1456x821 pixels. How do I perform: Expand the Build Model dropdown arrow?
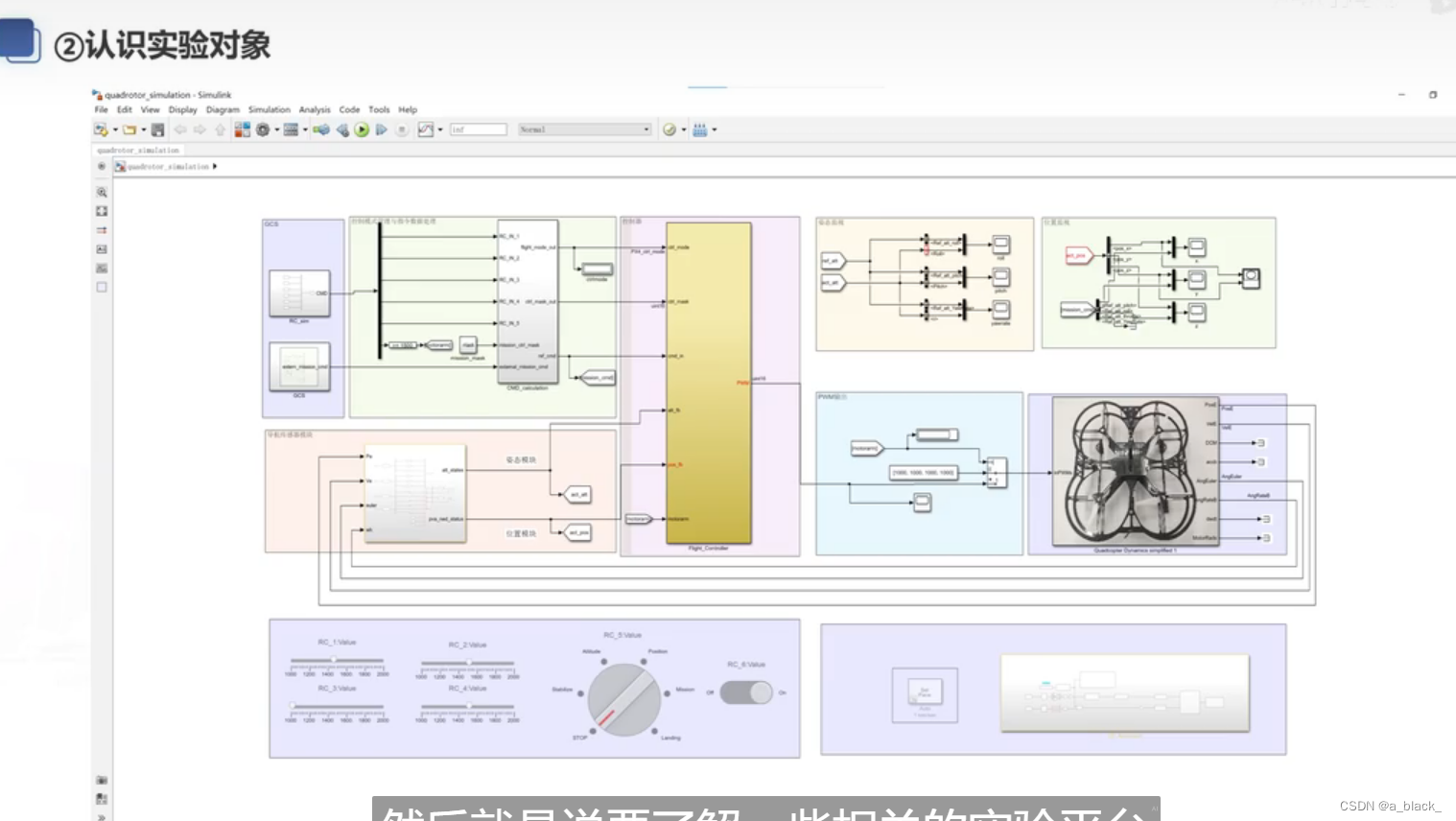tap(715, 129)
